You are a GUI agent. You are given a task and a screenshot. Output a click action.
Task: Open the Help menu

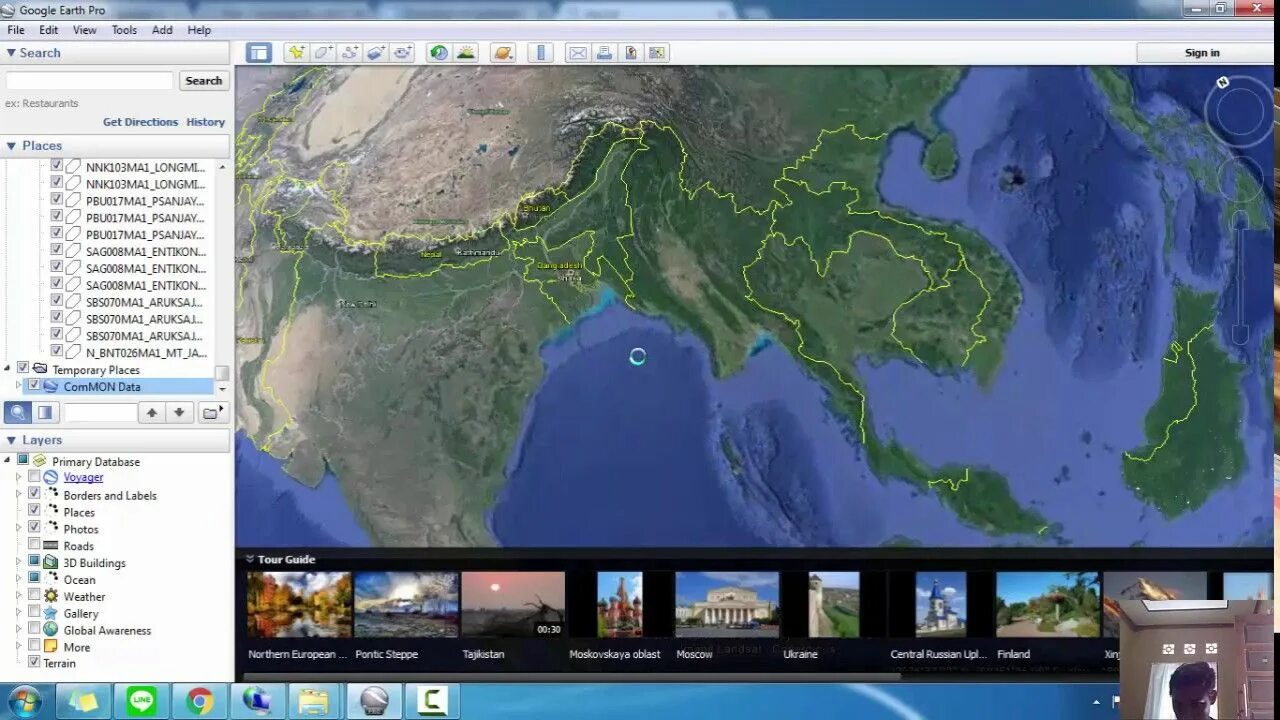coord(199,30)
